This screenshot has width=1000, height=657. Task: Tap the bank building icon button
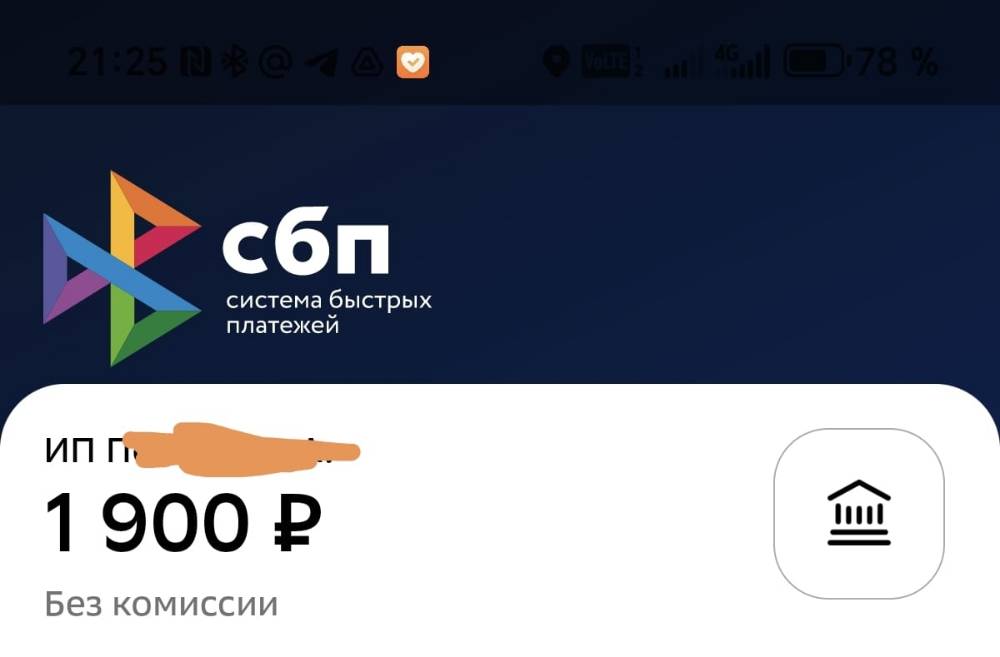858,513
